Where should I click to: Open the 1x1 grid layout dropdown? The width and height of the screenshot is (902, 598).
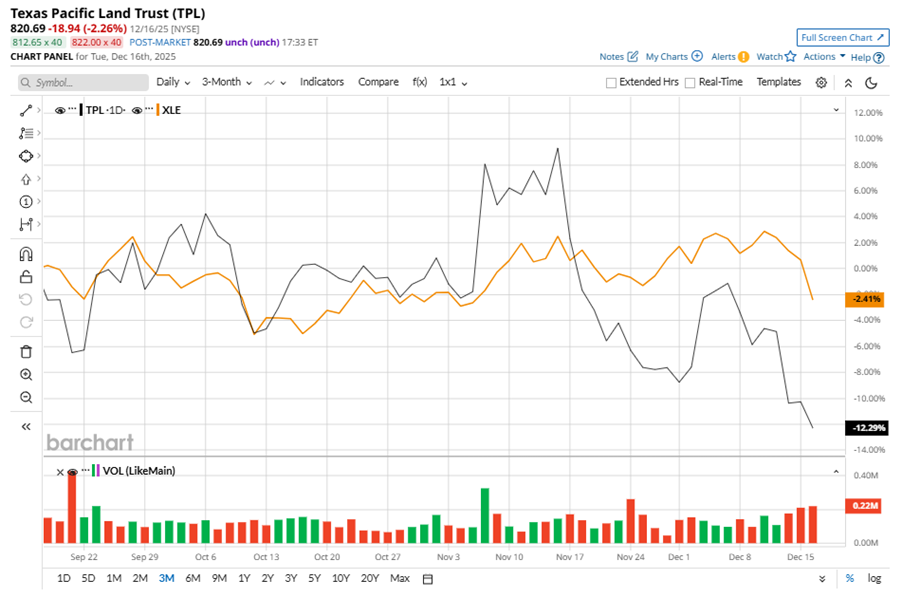[453, 82]
